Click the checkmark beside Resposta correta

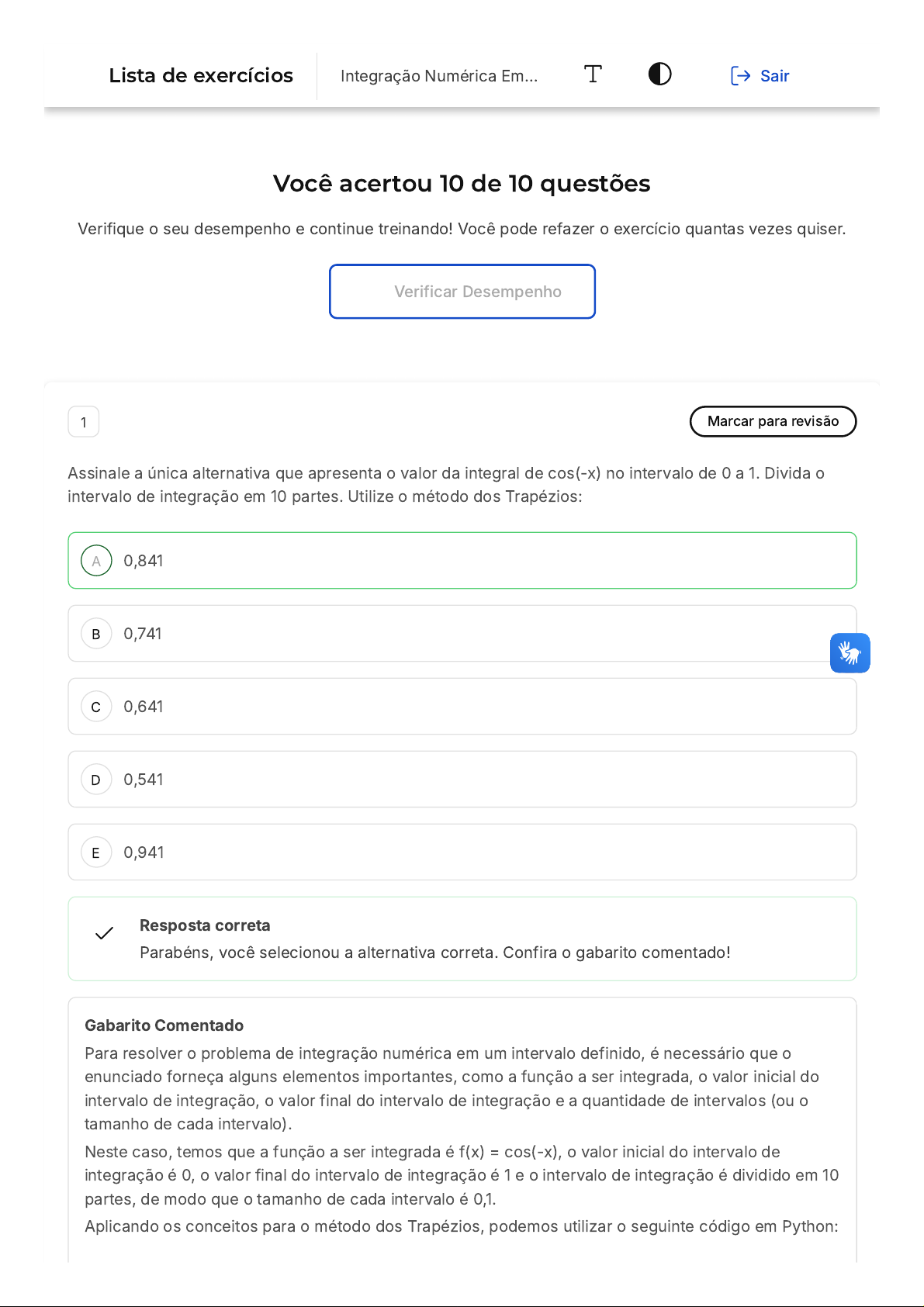104,933
